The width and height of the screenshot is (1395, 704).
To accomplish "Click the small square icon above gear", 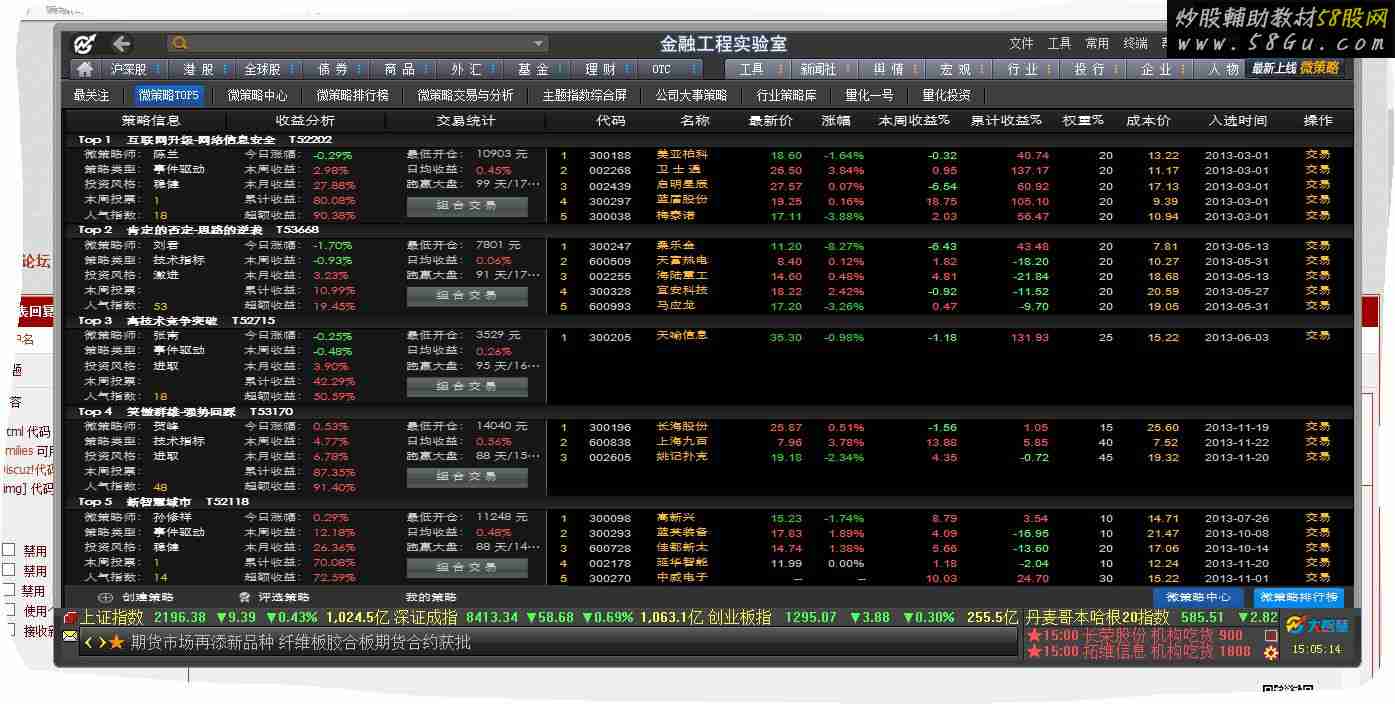I will [1271, 635].
